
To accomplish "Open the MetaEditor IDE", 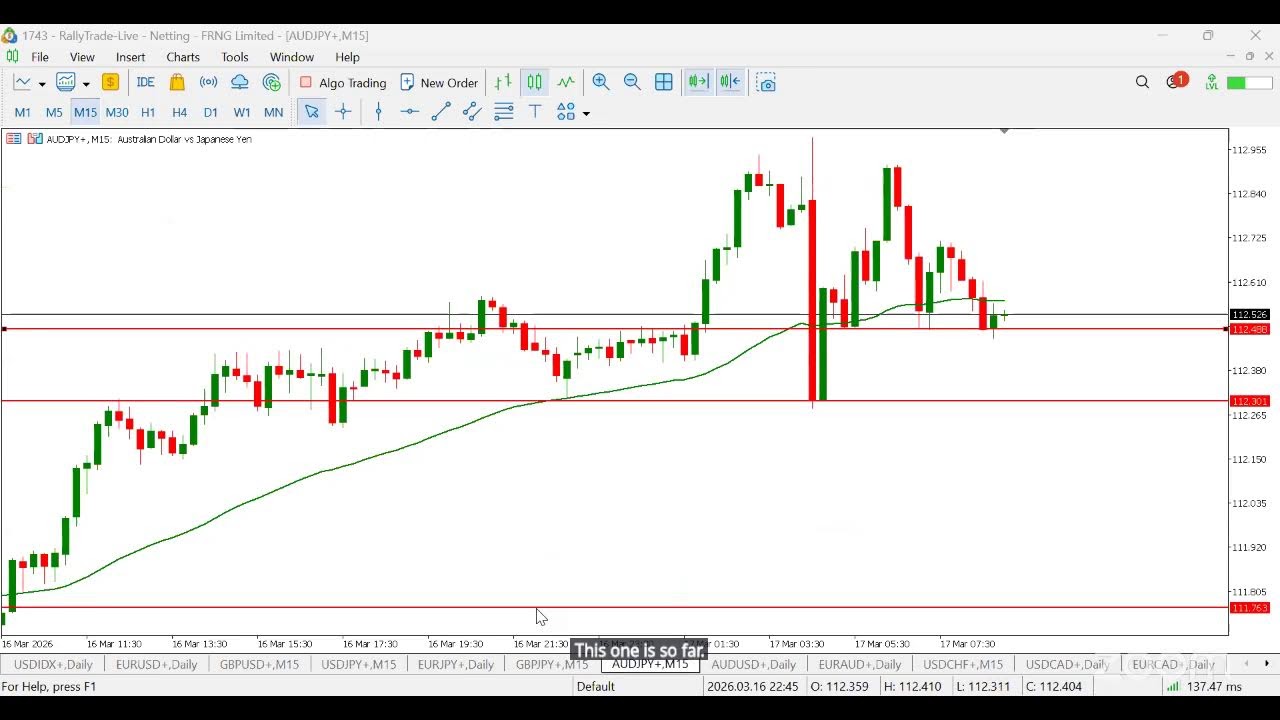I will [x=145, y=83].
